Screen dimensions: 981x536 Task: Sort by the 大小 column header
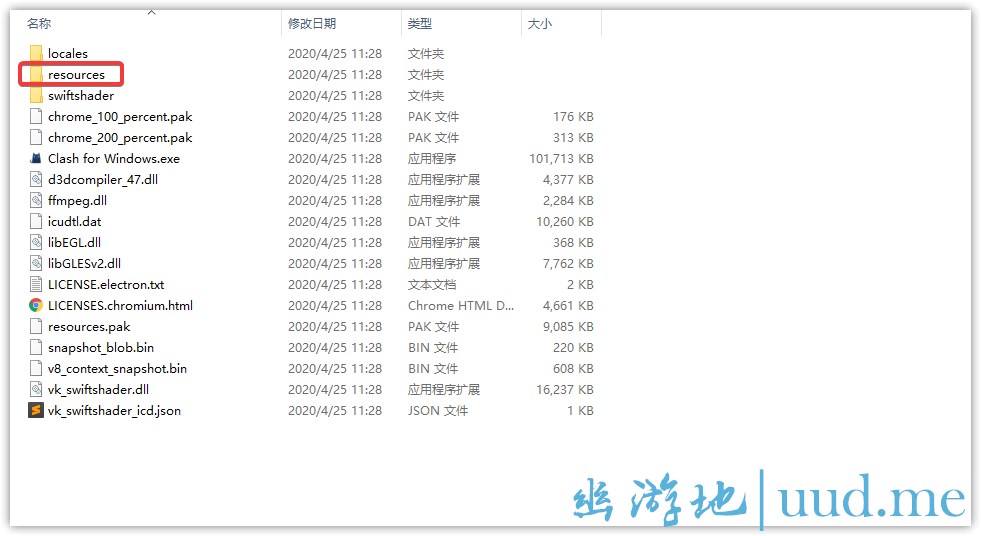[540, 23]
